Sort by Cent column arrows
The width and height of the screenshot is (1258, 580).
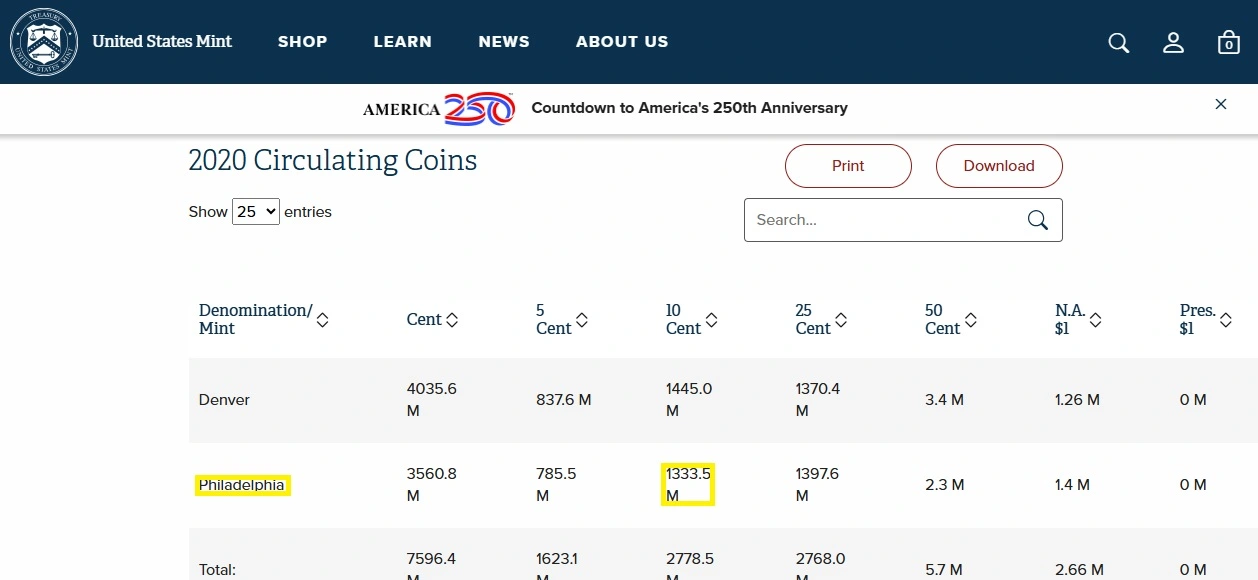click(x=452, y=319)
